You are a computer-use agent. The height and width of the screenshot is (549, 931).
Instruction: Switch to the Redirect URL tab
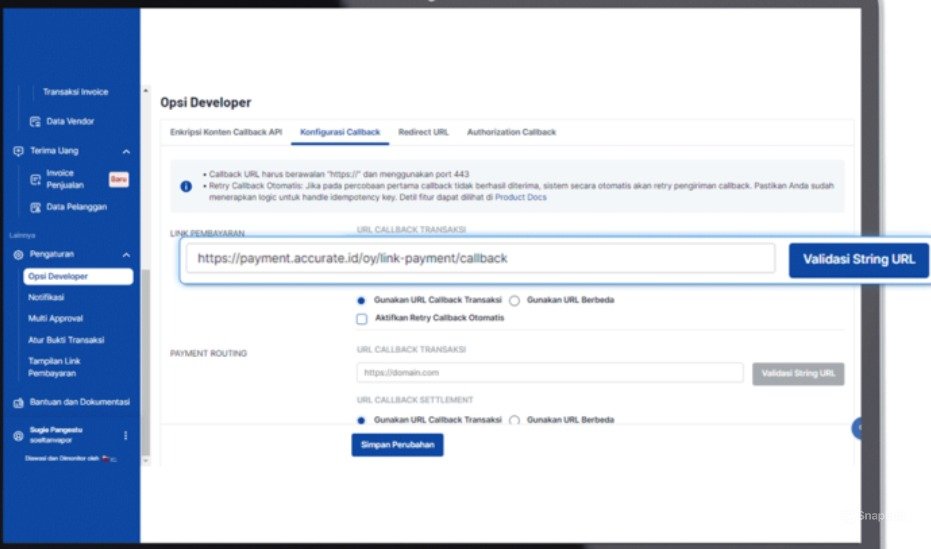coord(423,132)
